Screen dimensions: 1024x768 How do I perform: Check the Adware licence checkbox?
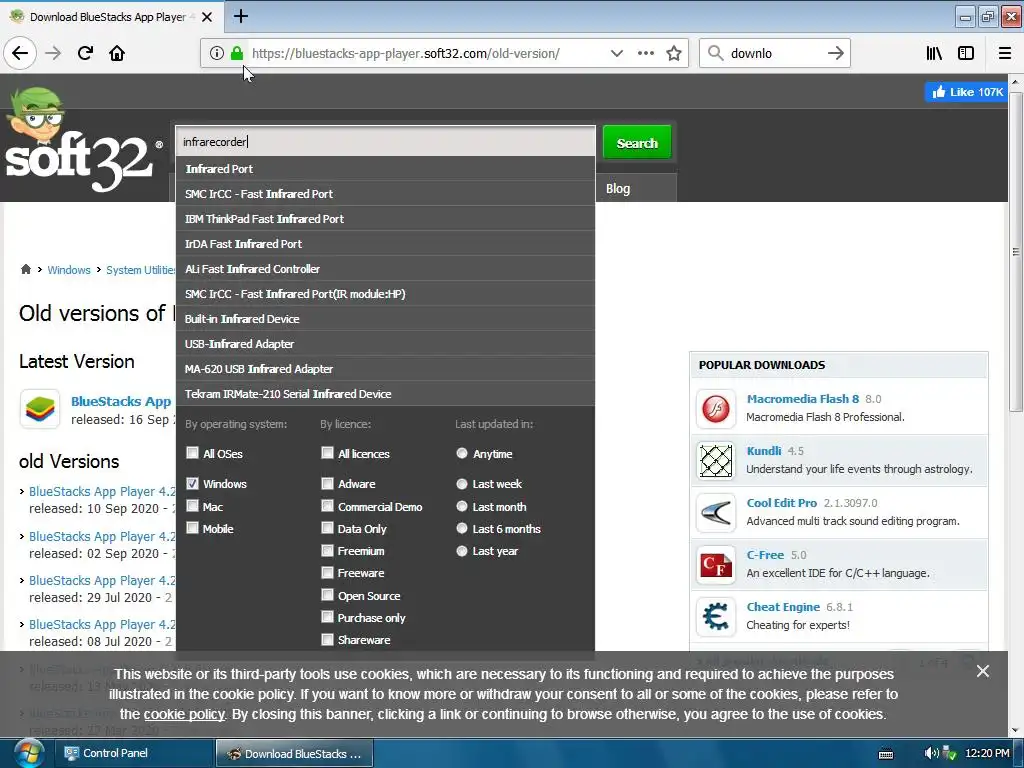pos(327,483)
